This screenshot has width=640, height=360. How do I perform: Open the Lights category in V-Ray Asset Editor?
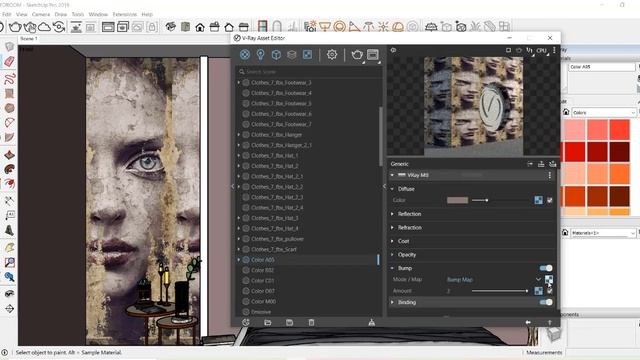(260, 55)
